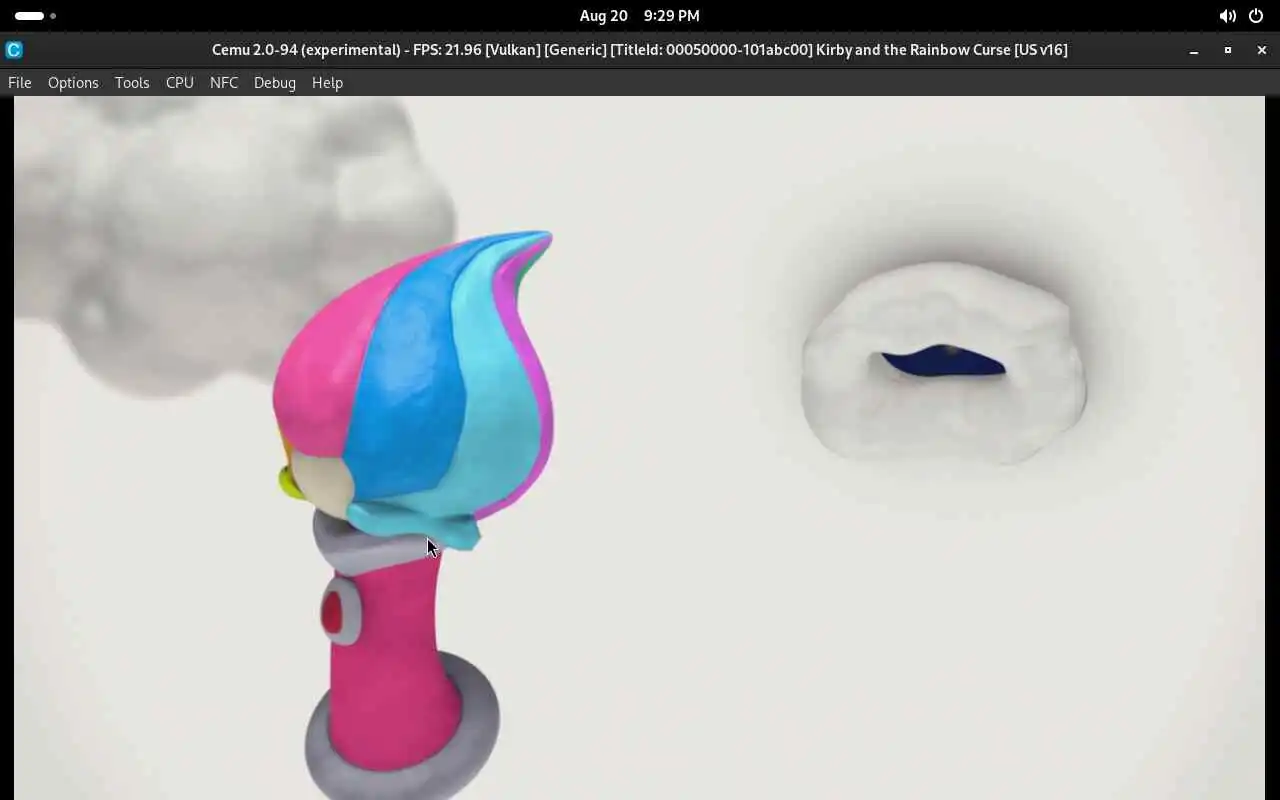Image resolution: width=1280 pixels, height=800 pixels.
Task: Close the Cemu window
Action: click(1262, 50)
